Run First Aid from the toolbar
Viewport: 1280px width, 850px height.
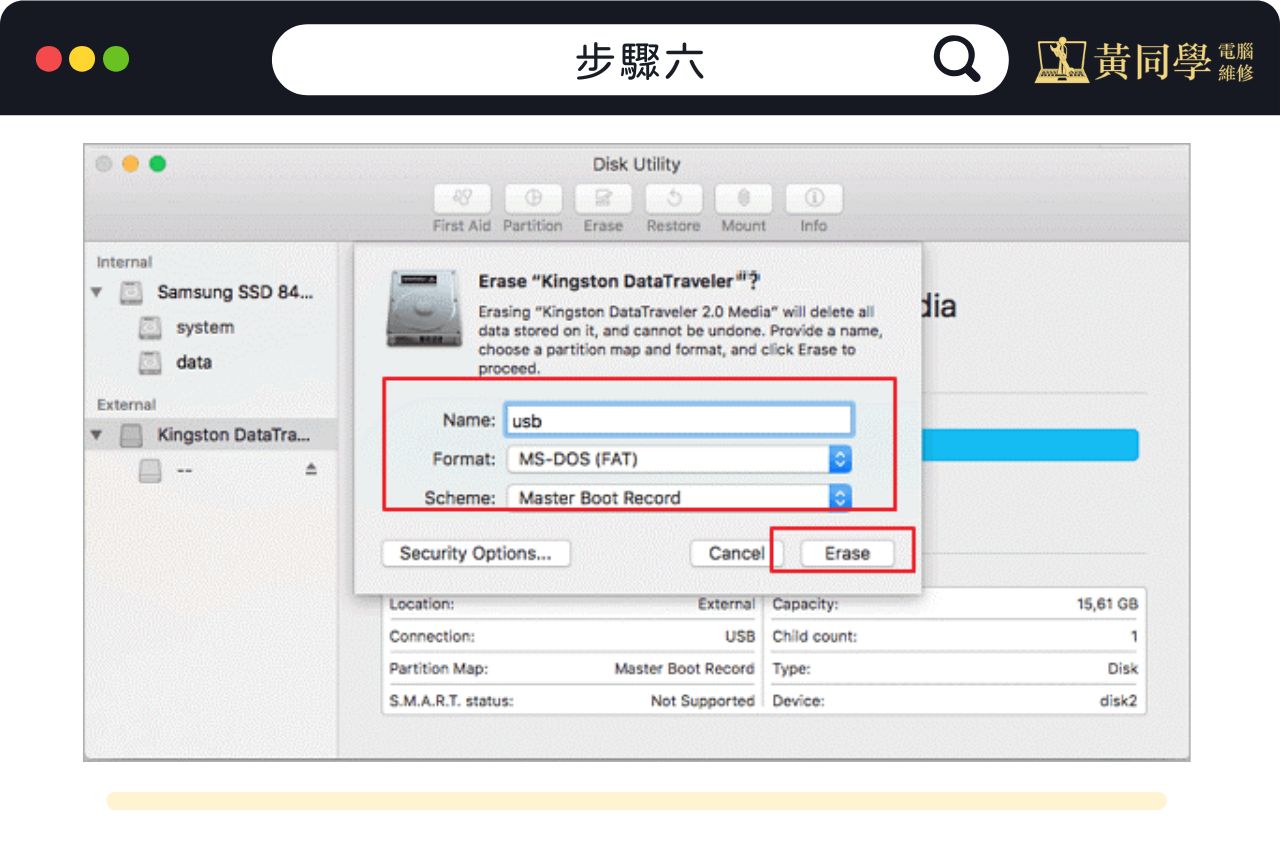click(462, 198)
